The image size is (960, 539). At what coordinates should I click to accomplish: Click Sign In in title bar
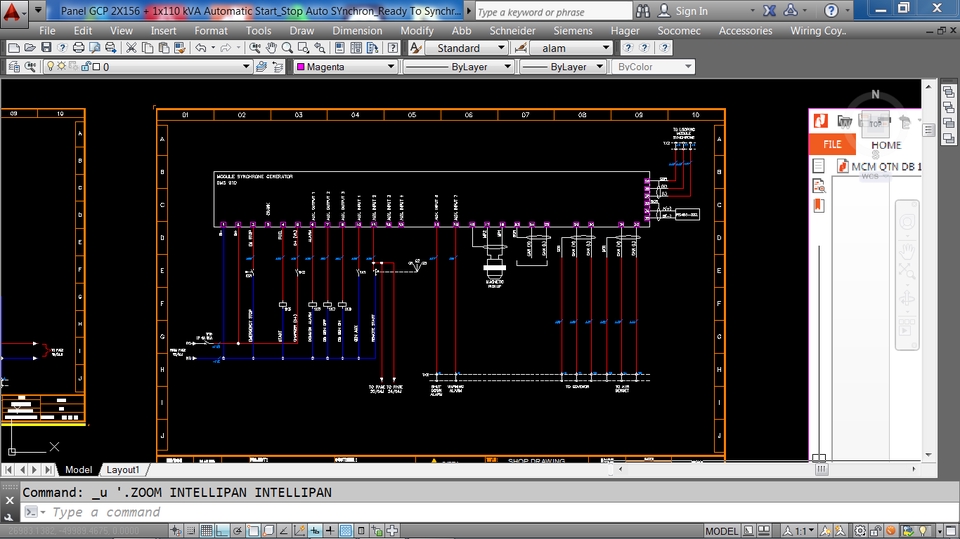691,11
